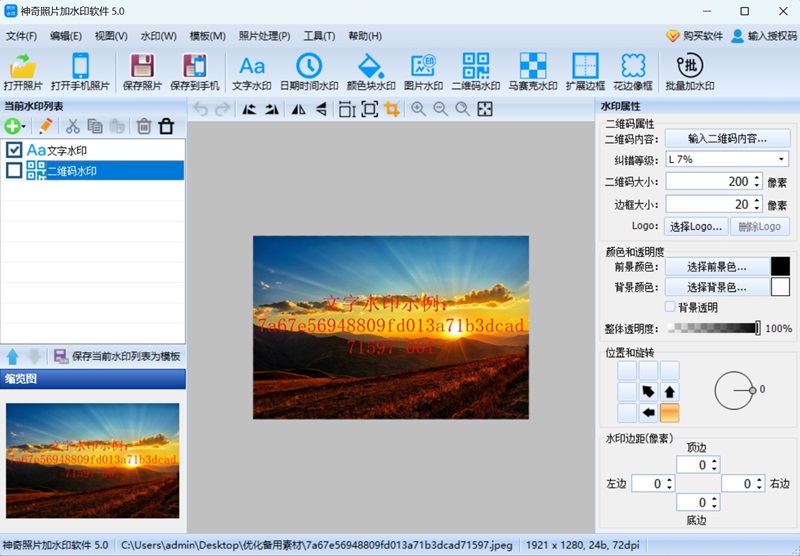Move the watermark up in list

click(13, 356)
